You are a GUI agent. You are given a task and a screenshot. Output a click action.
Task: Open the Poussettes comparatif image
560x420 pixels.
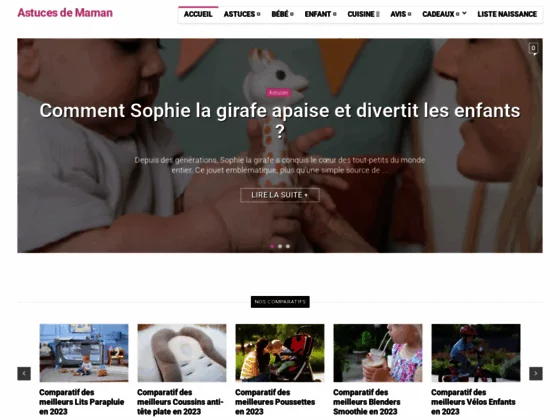280,353
